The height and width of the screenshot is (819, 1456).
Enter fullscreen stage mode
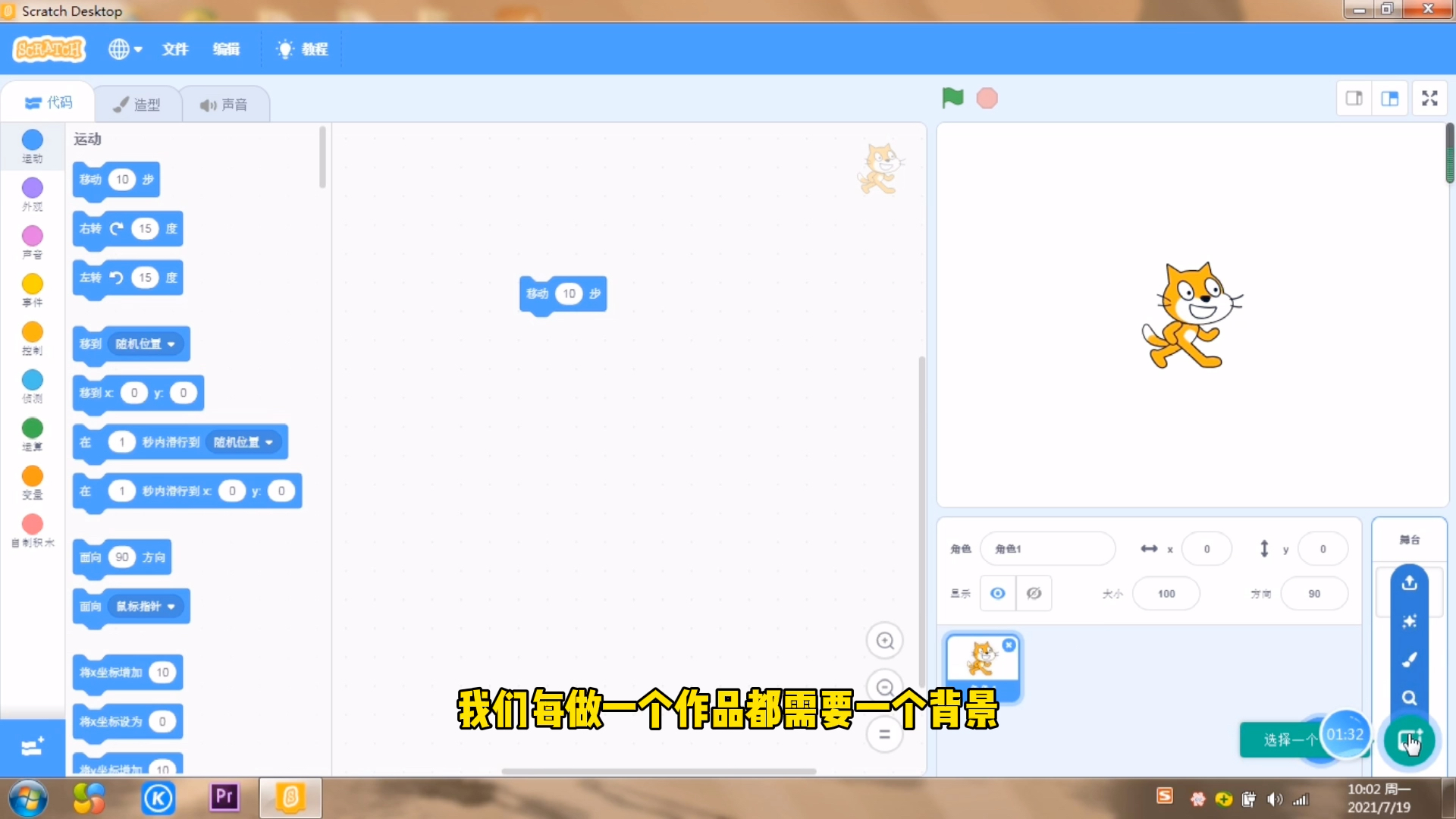tap(1429, 99)
